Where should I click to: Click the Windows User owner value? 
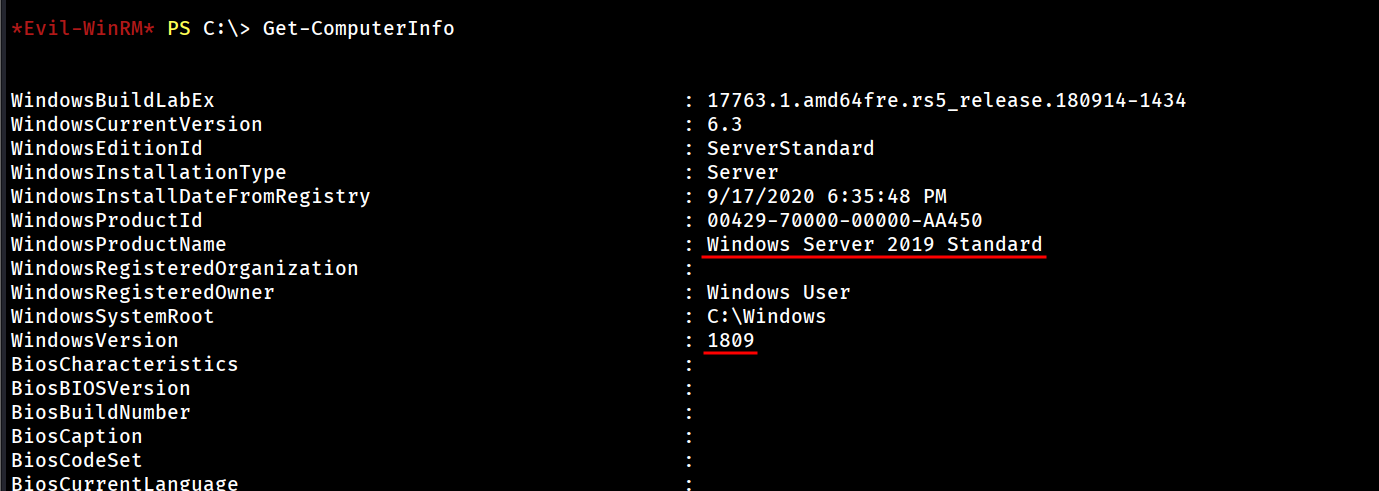(778, 293)
